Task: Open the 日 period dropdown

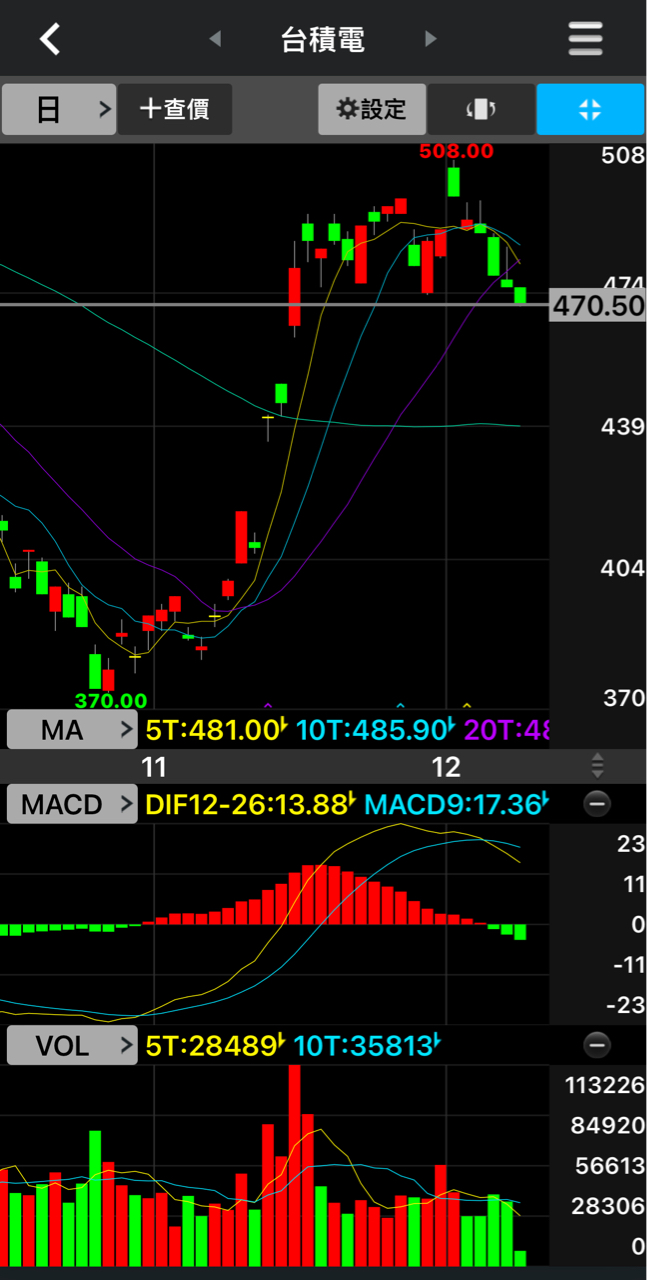Action: (59, 109)
